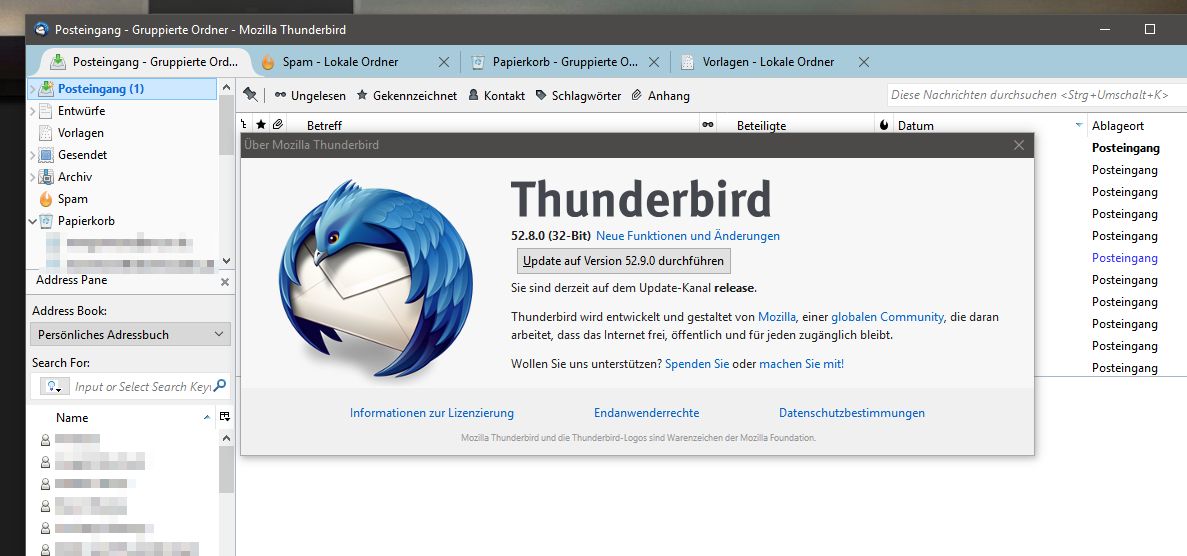Screen dimensions: 1187x556
Task: Close the Address Pane
Action: pos(224,282)
